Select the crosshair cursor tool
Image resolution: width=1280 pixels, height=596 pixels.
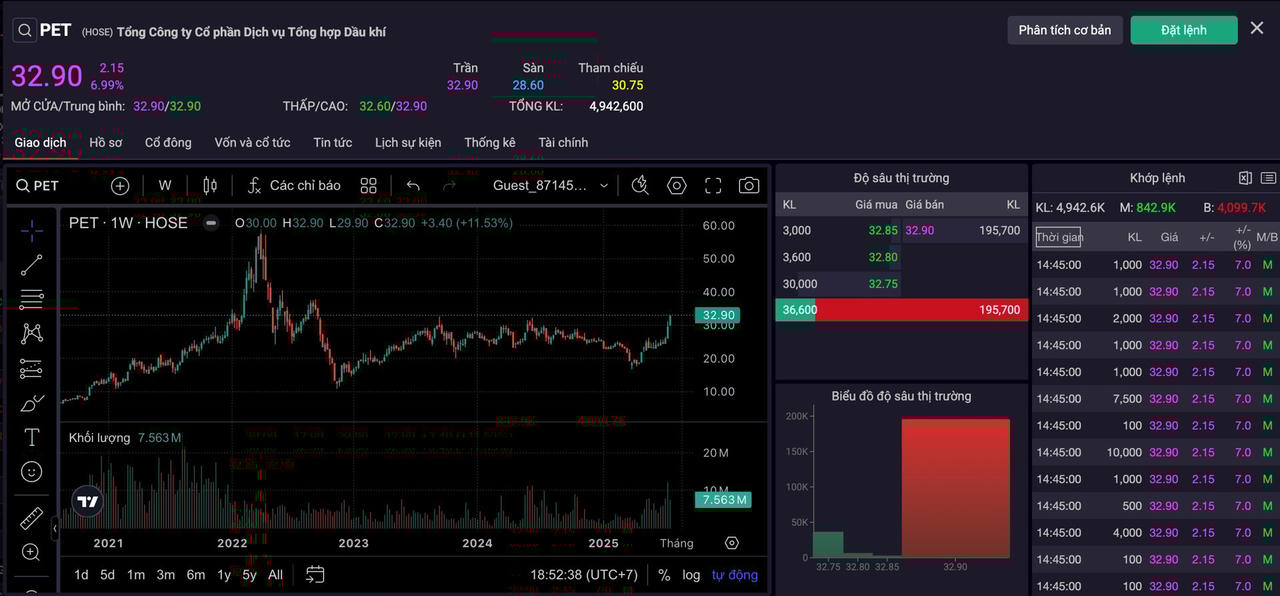pyautogui.click(x=31, y=230)
